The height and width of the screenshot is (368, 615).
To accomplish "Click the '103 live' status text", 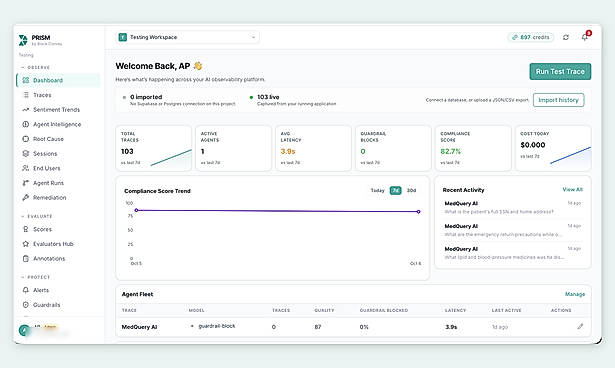I will (x=268, y=97).
